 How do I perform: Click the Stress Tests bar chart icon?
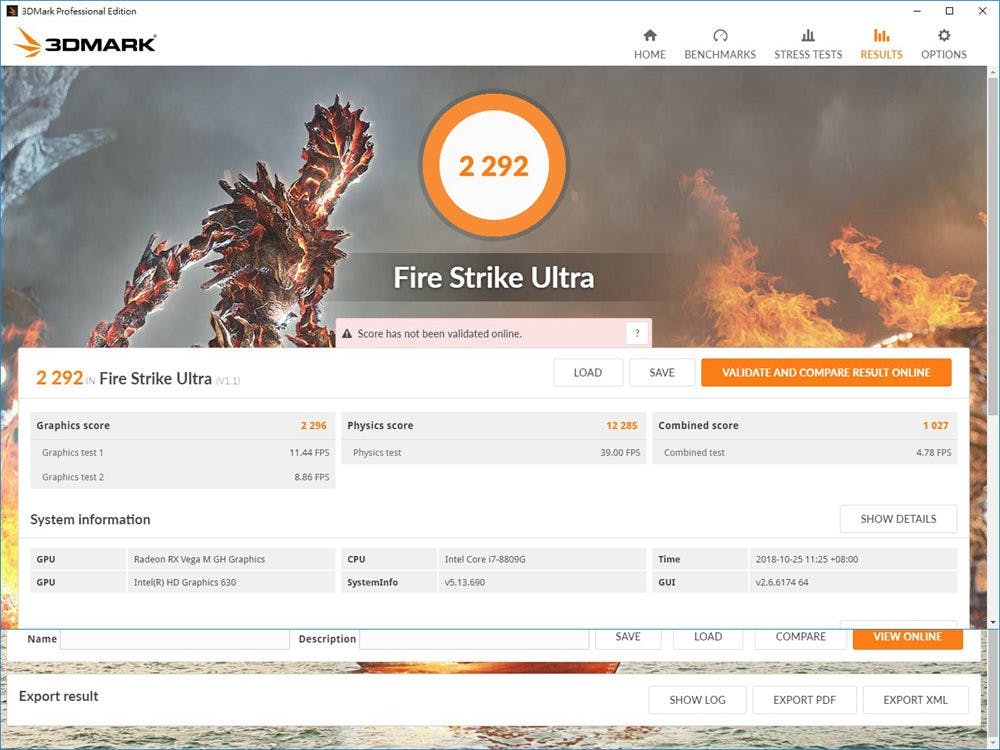808,36
